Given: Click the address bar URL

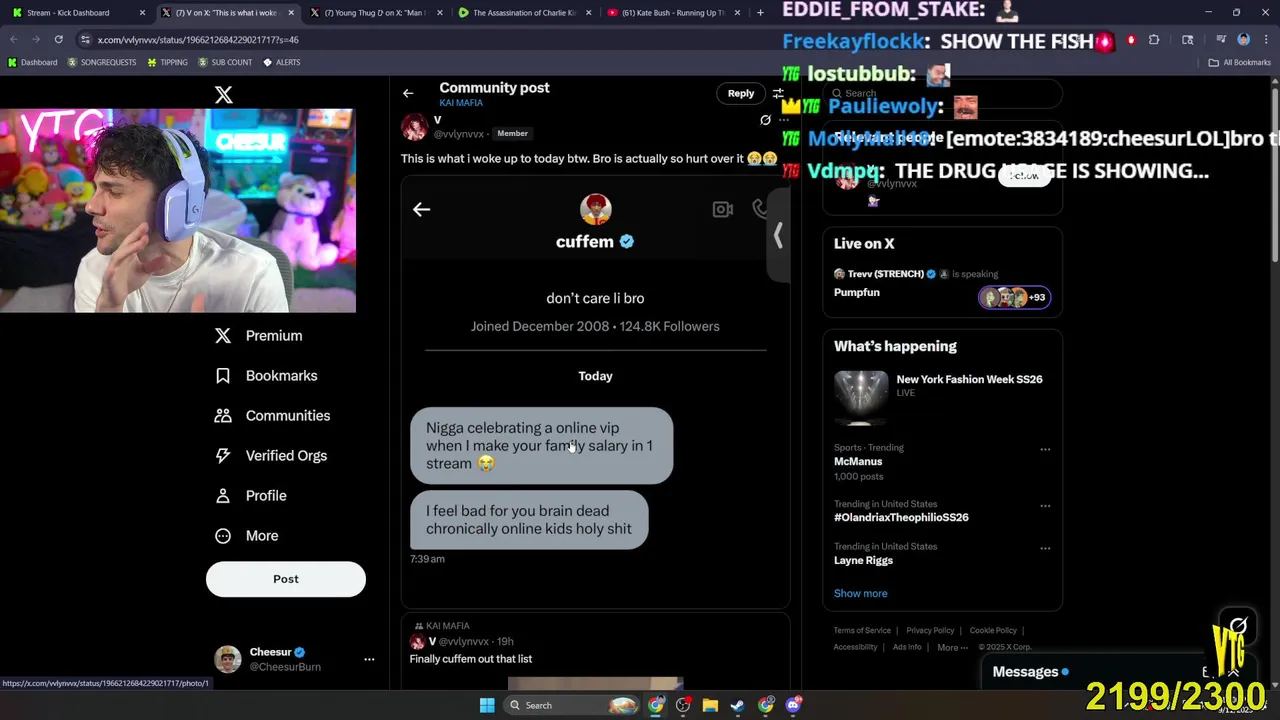Looking at the screenshot, I should 198,40.
